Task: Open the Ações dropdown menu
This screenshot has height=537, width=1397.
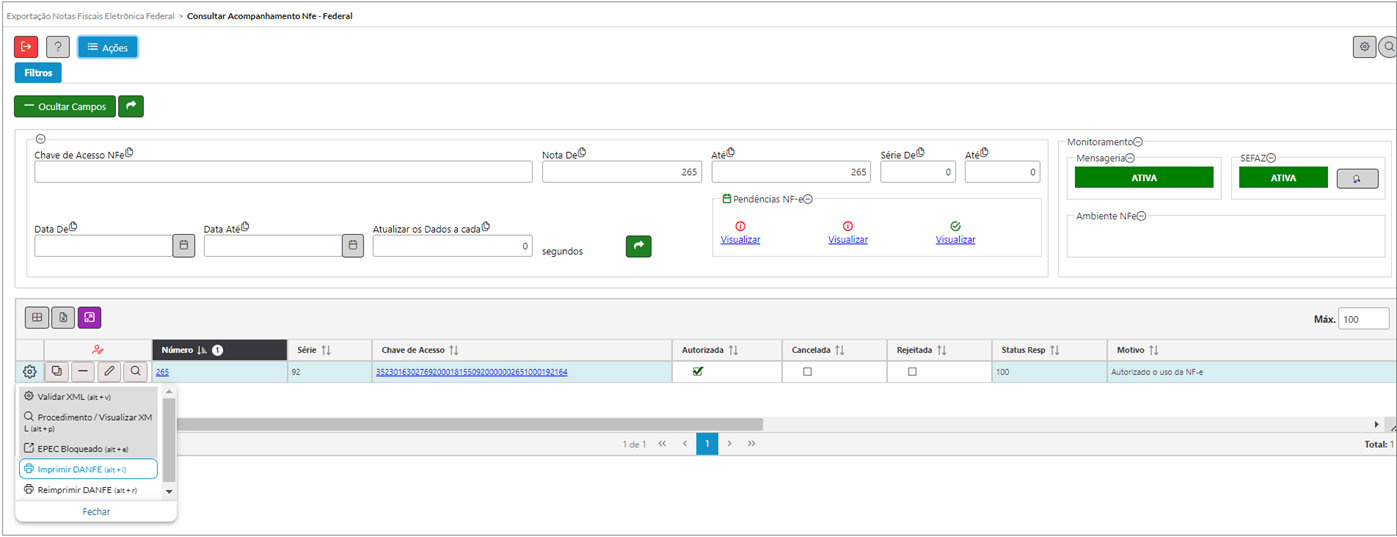Action: click(x=108, y=47)
